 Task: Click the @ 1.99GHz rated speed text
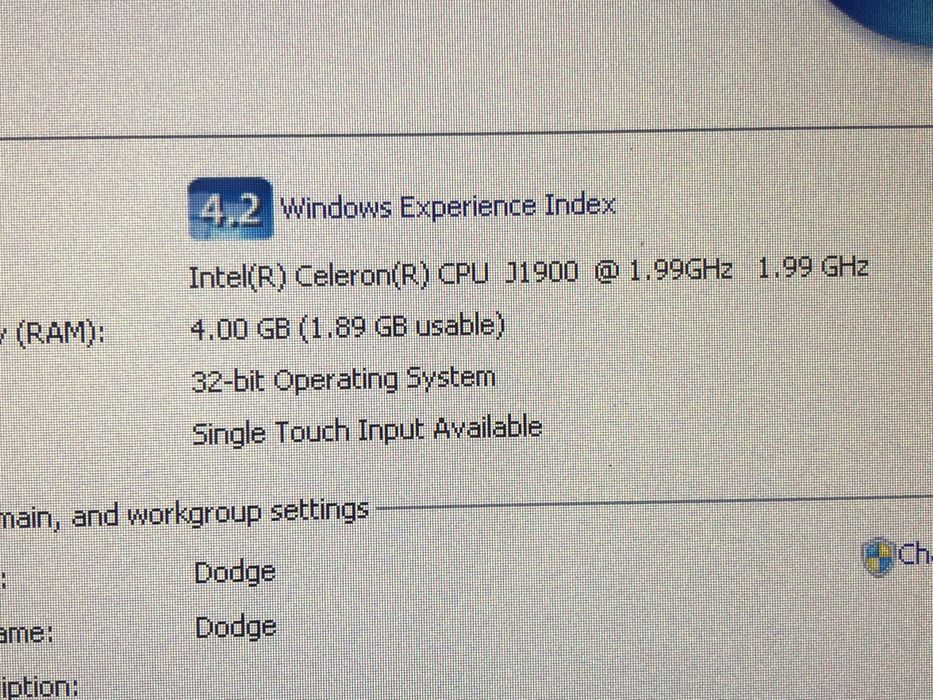coord(663,270)
